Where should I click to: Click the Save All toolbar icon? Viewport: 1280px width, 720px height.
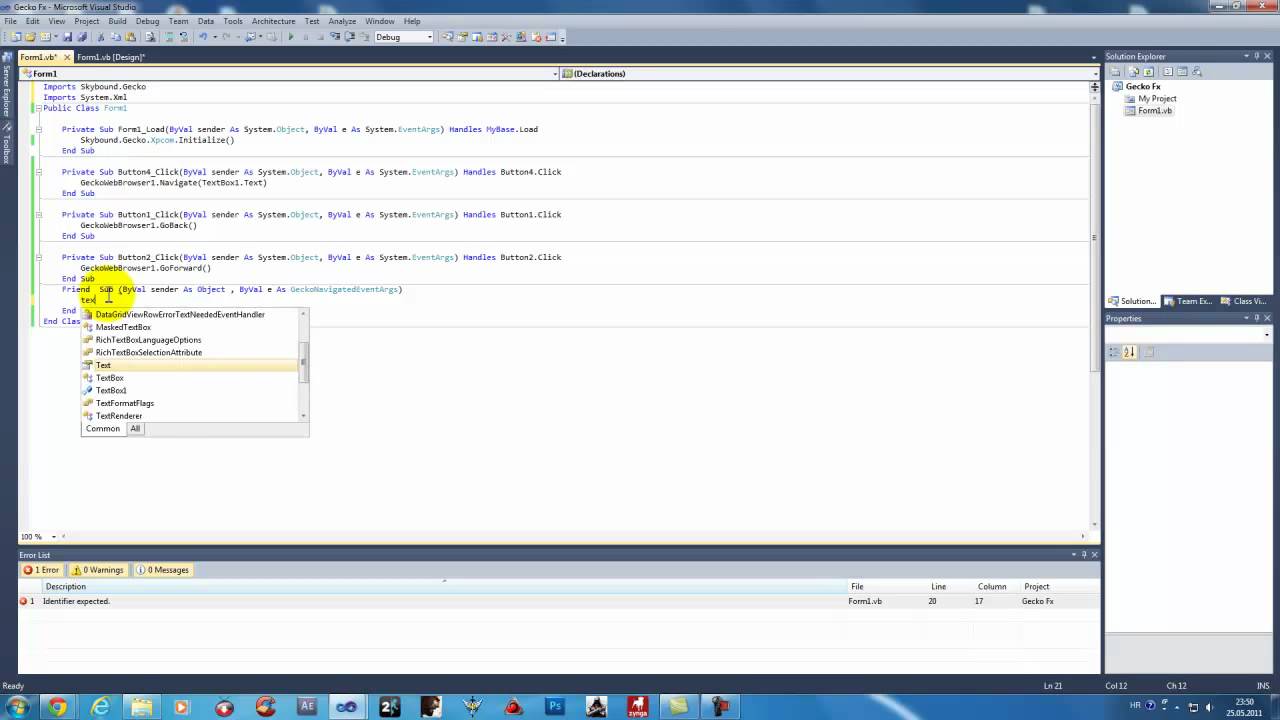click(x=82, y=37)
